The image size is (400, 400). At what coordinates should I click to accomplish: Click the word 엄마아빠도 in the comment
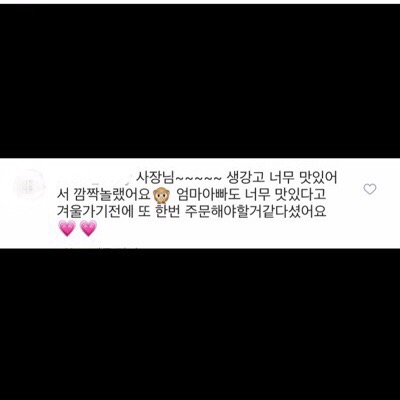[x=208, y=195]
